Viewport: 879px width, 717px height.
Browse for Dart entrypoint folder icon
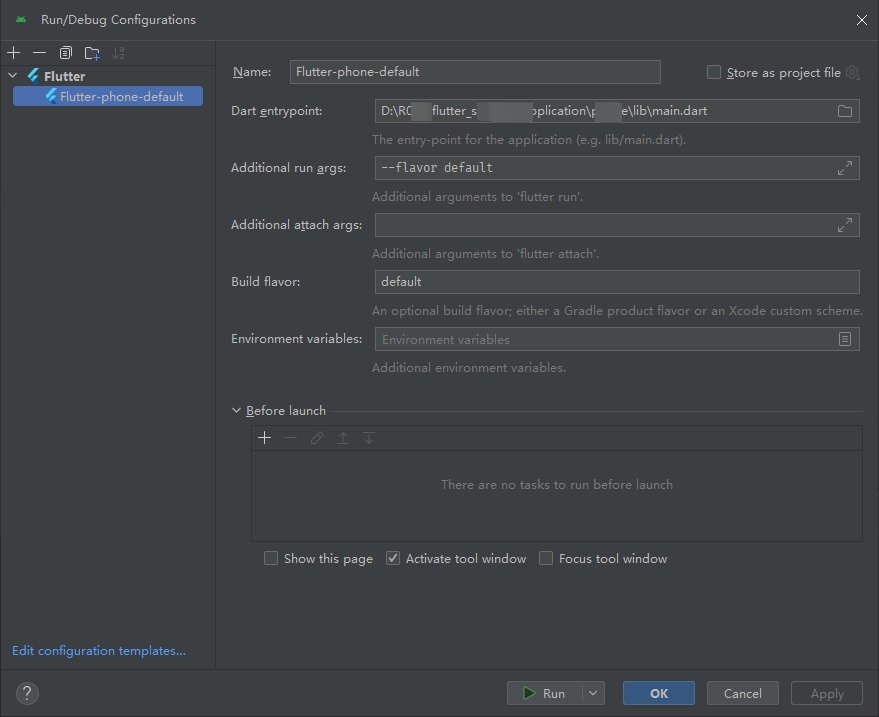click(x=845, y=111)
